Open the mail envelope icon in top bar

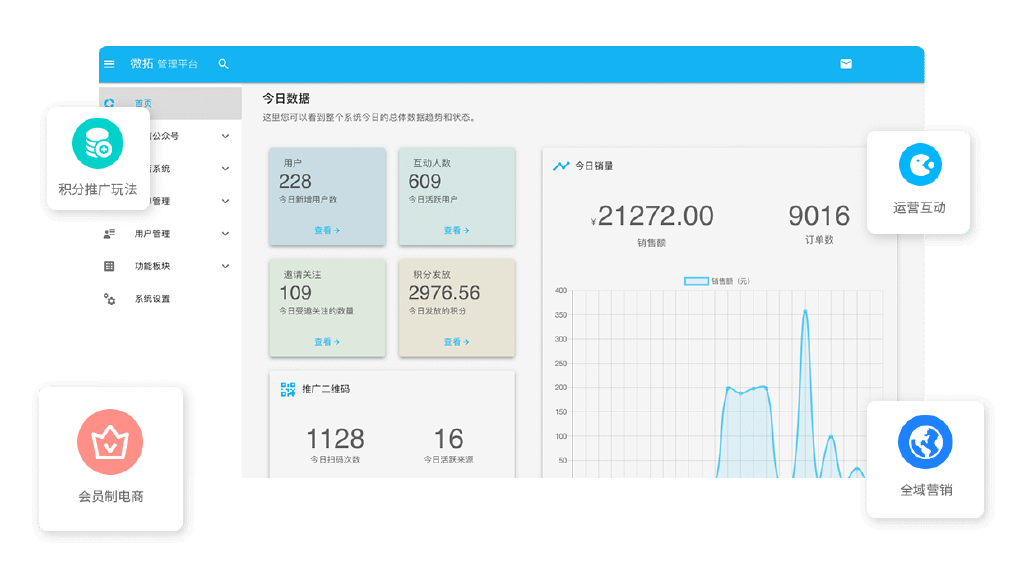(x=846, y=64)
